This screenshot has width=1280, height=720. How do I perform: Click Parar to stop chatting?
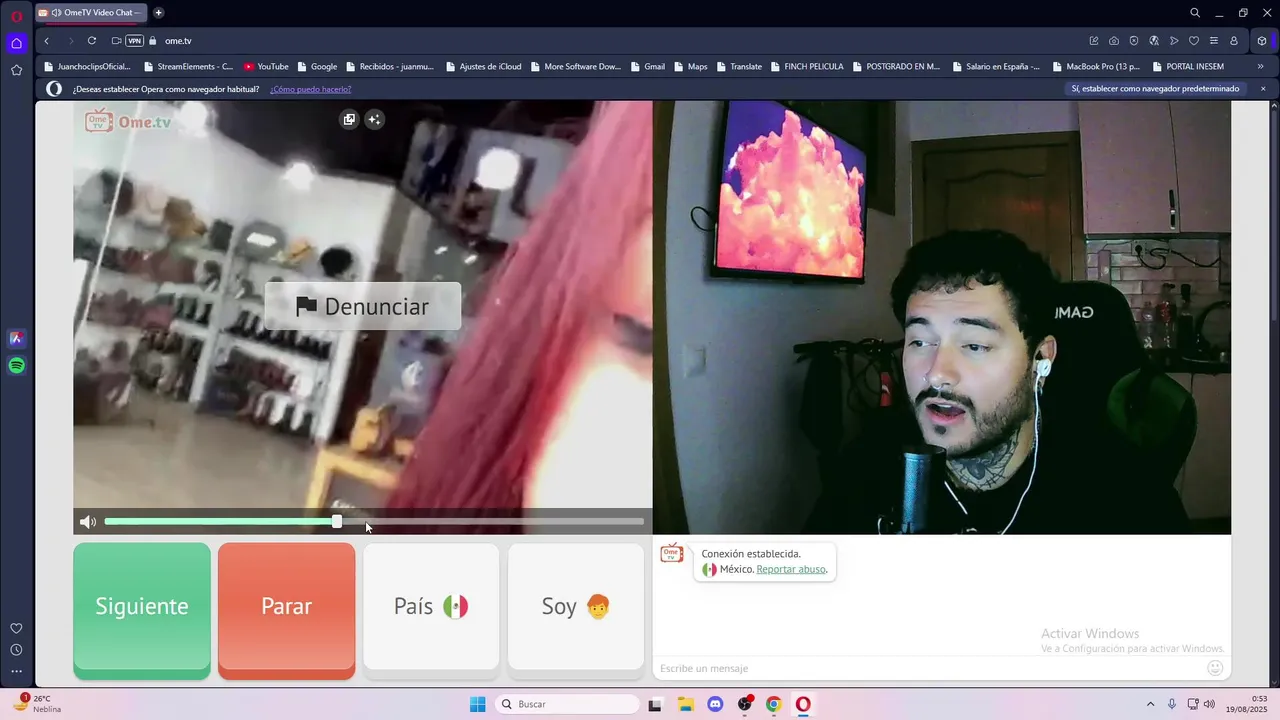tap(287, 611)
